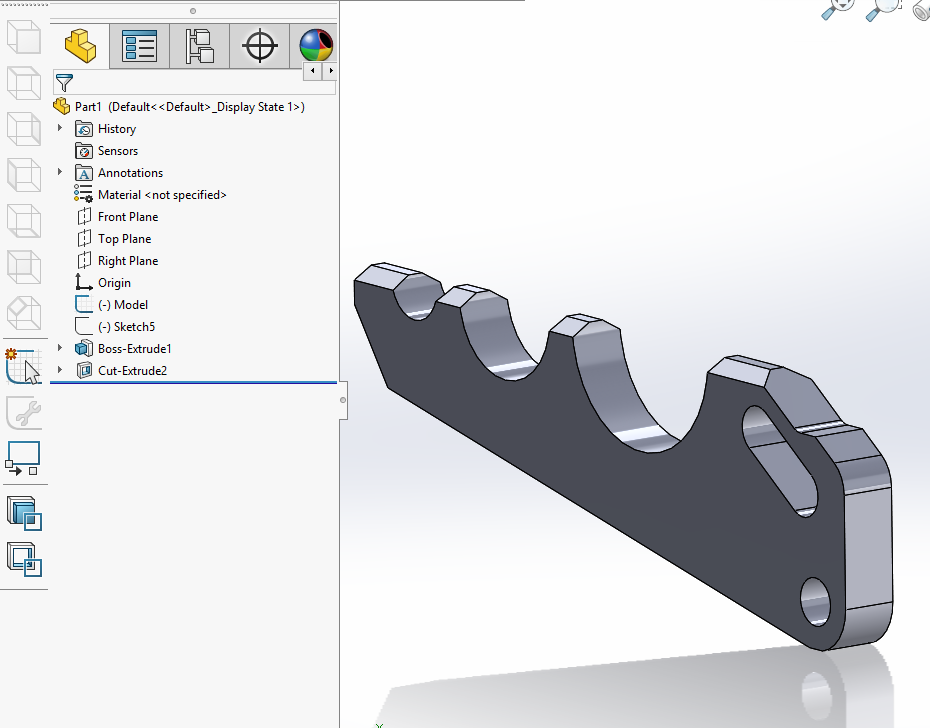This screenshot has width=930, height=728.
Task: Click the outlined cube icon below the shaded one
Action: click(24, 559)
